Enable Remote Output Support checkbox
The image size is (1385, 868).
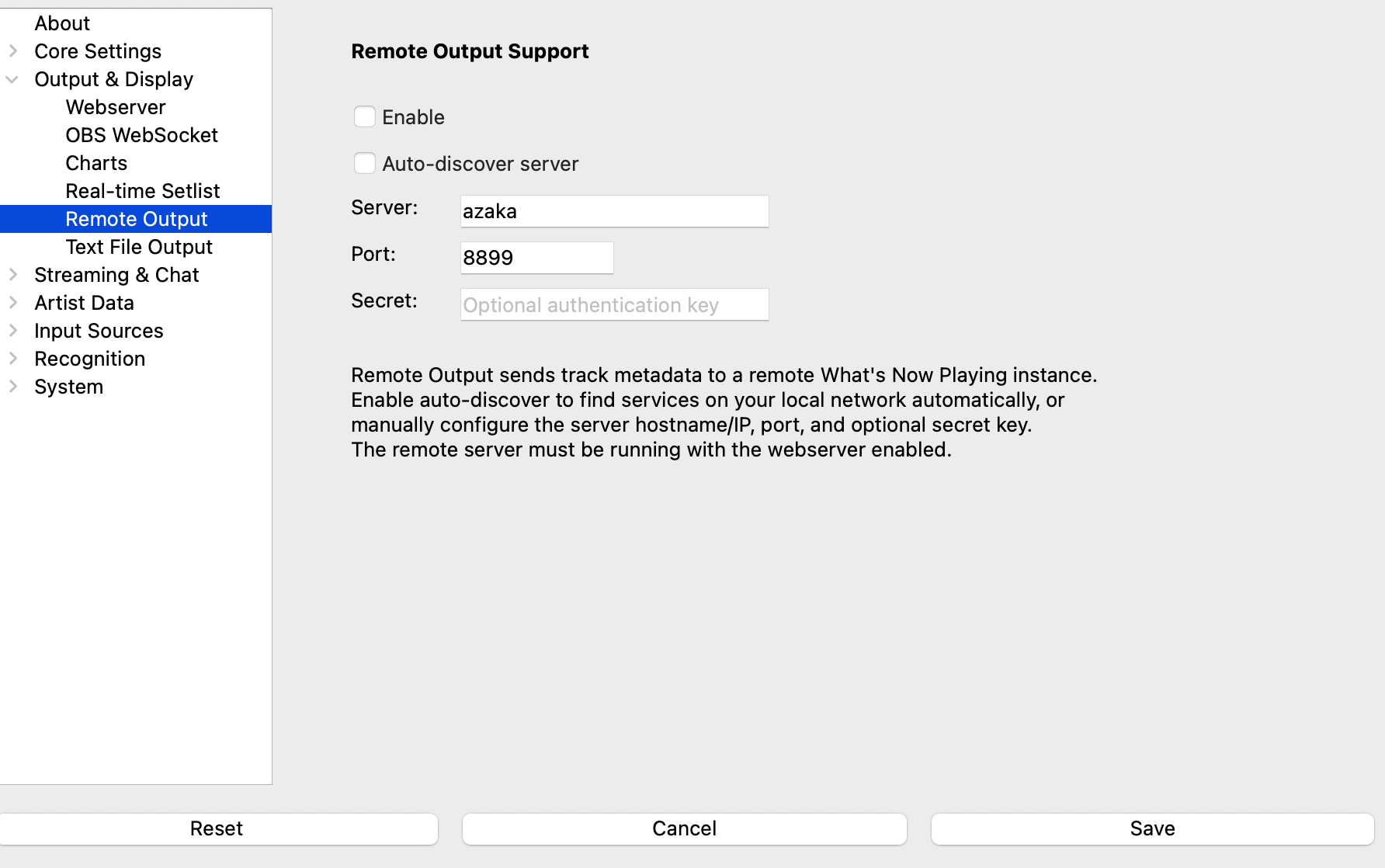coord(365,117)
